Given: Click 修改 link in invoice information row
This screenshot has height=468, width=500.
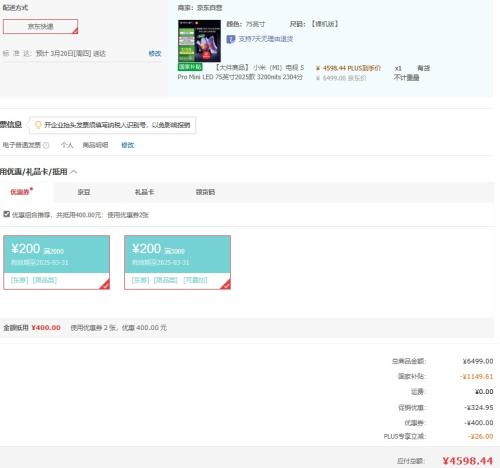Looking at the screenshot, I should pyautogui.click(x=127, y=145).
